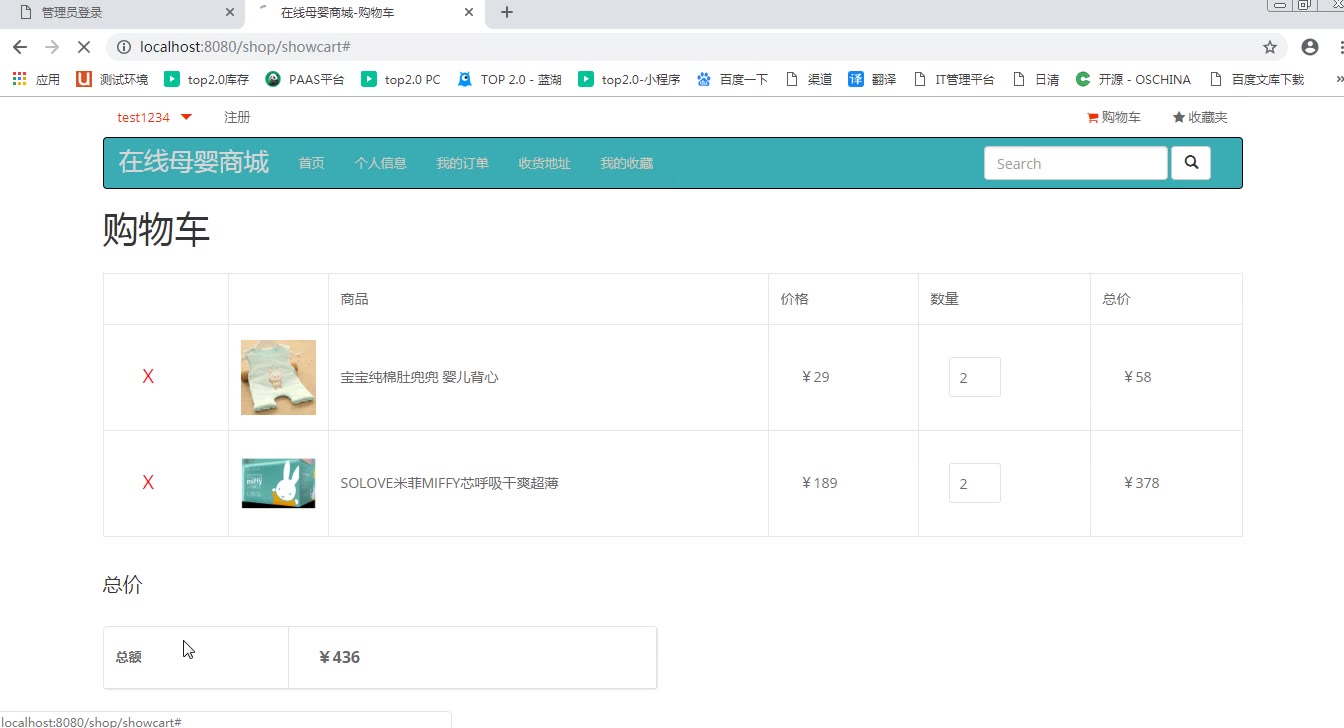Image resolution: width=1344 pixels, height=728 pixels.
Task: Click the browser forward arrow
Action: [52, 47]
